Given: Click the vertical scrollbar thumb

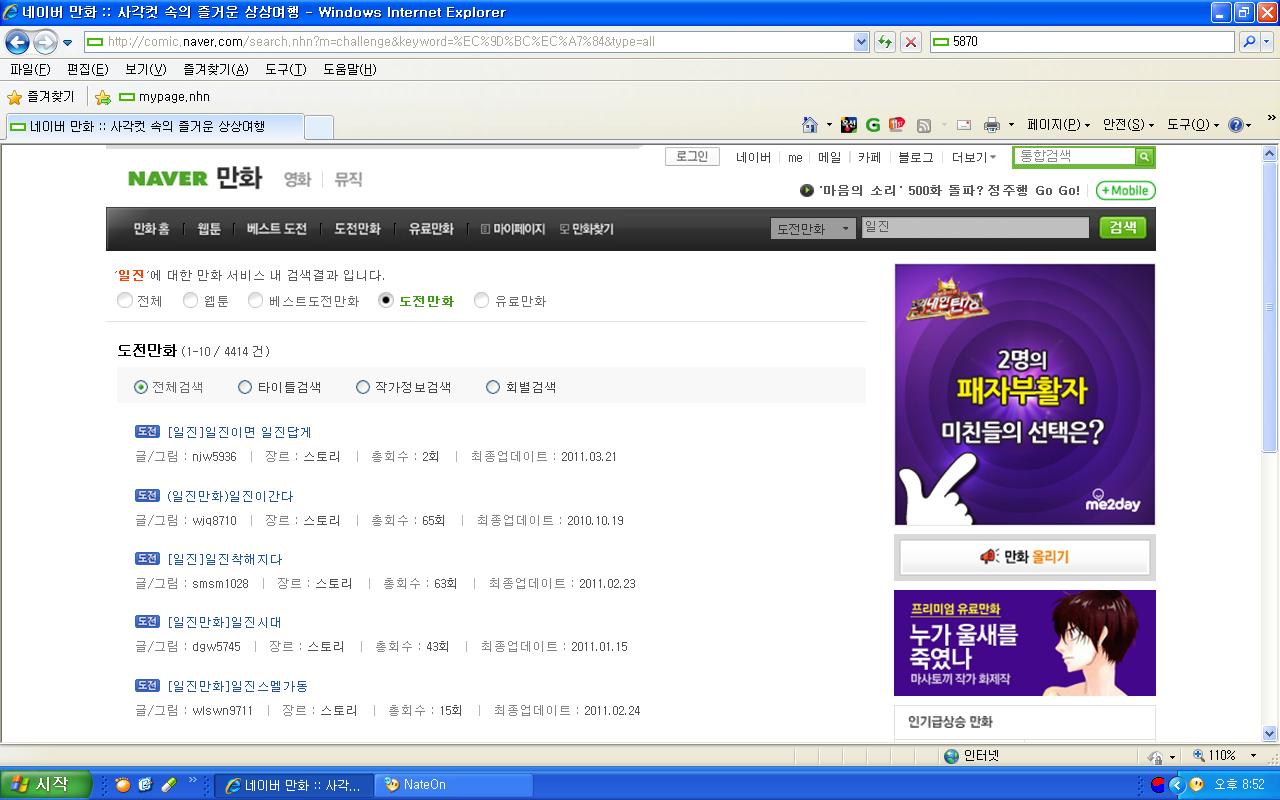Looking at the screenshot, I should [1270, 309].
